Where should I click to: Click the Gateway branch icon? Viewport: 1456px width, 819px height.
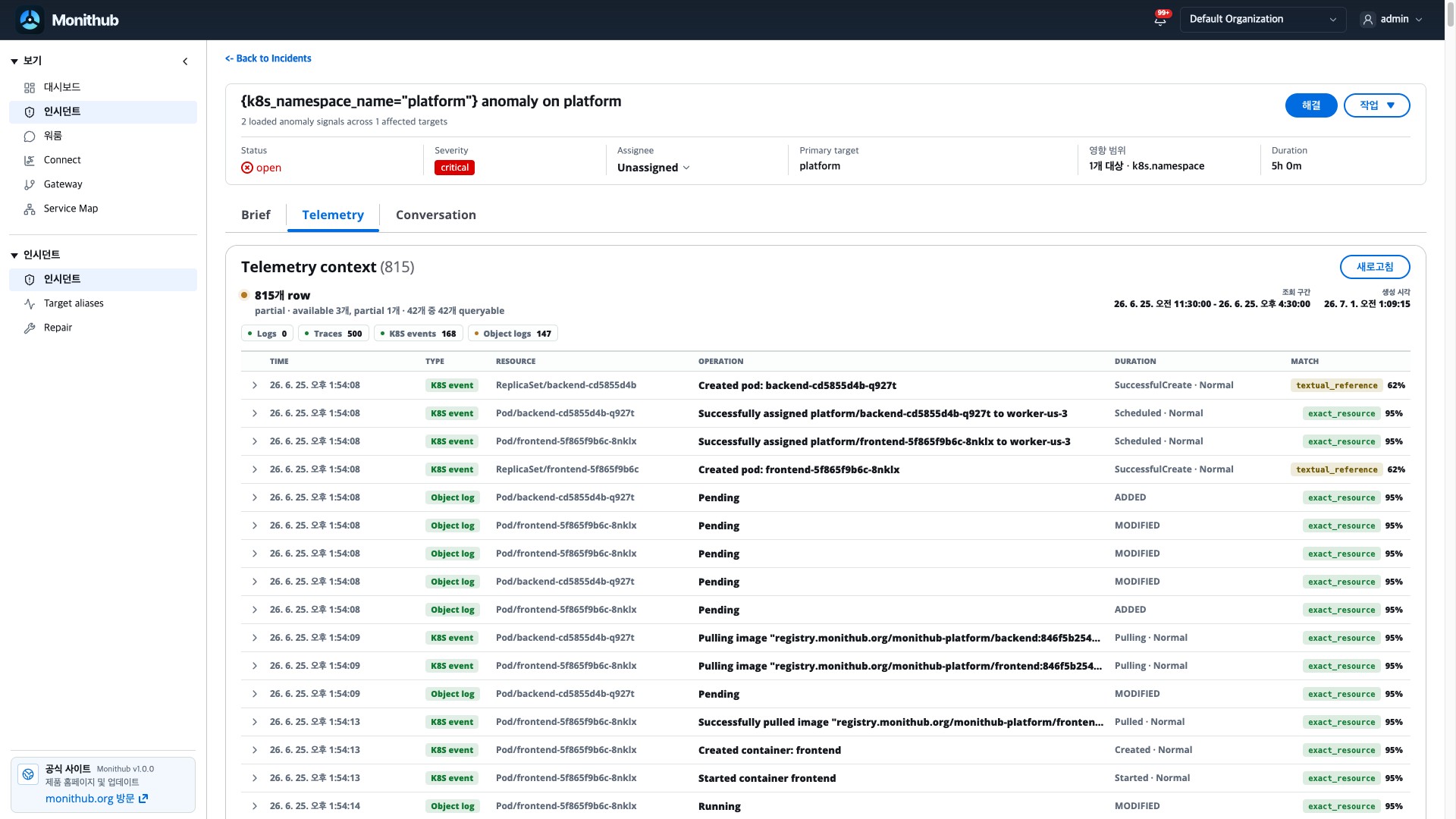coord(30,185)
